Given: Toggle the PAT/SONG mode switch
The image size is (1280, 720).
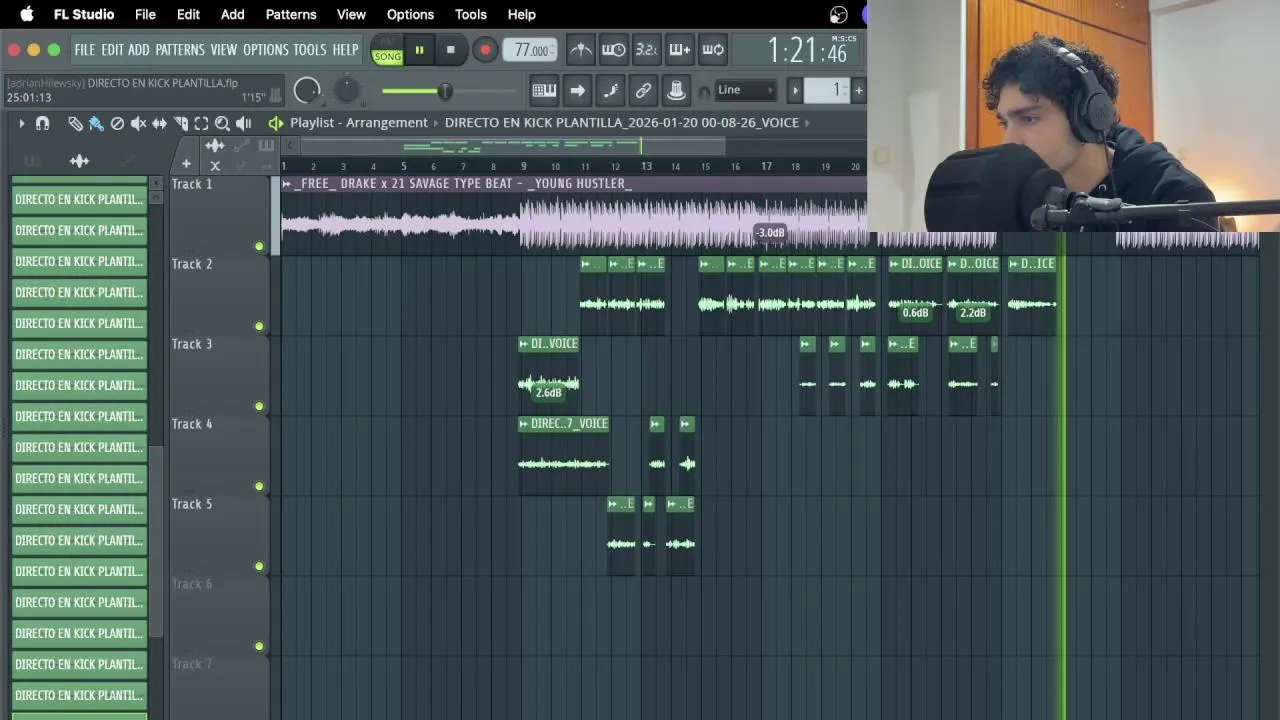Looking at the screenshot, I should 387,51.
